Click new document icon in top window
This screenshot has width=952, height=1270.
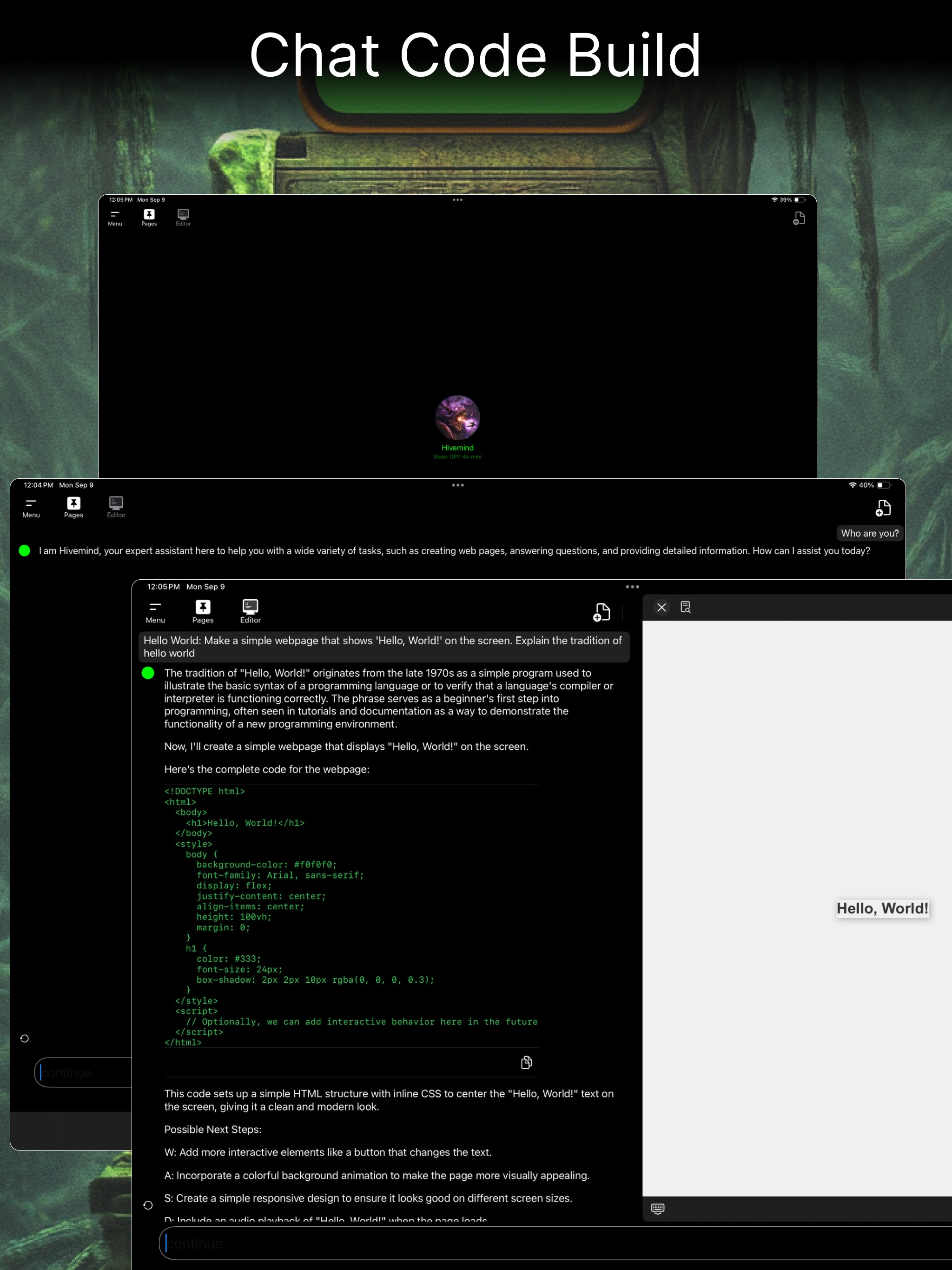799,218
